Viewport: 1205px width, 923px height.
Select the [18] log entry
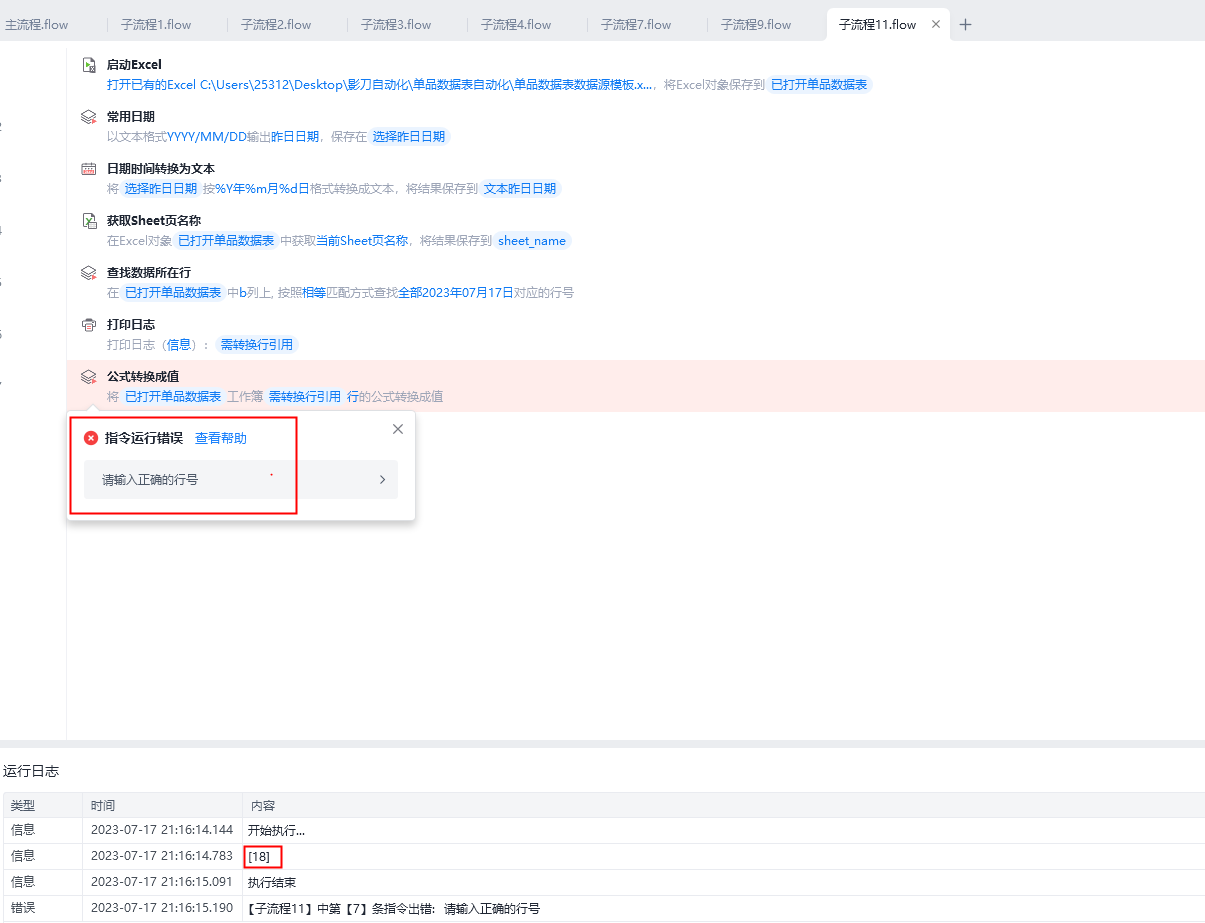pyautogui.click(x=603, y=856)
